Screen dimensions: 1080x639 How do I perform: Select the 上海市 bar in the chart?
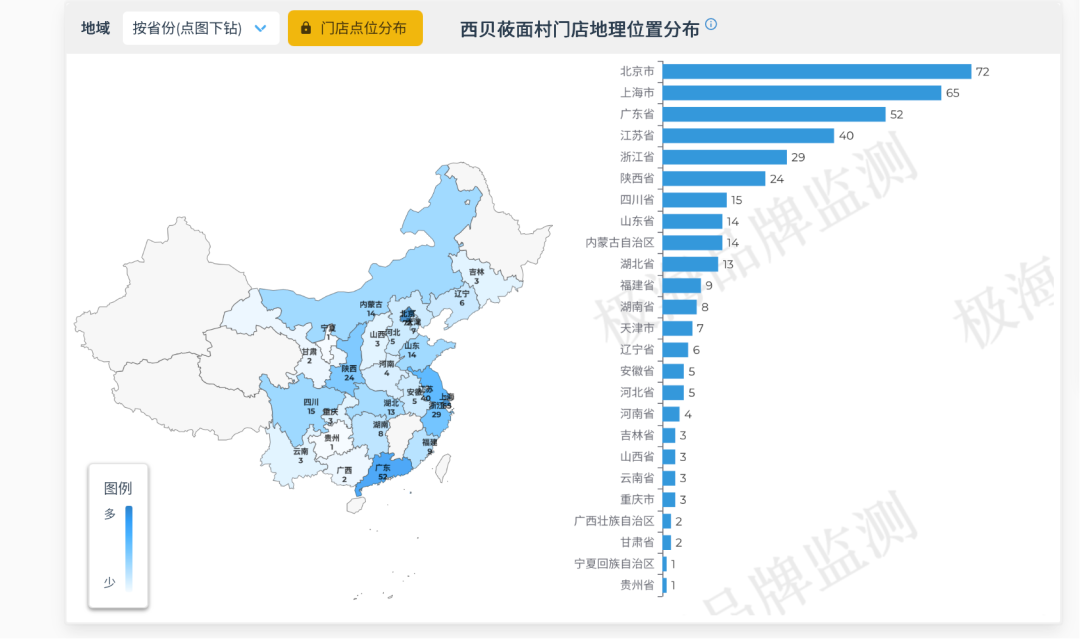(x=802, y=93)
